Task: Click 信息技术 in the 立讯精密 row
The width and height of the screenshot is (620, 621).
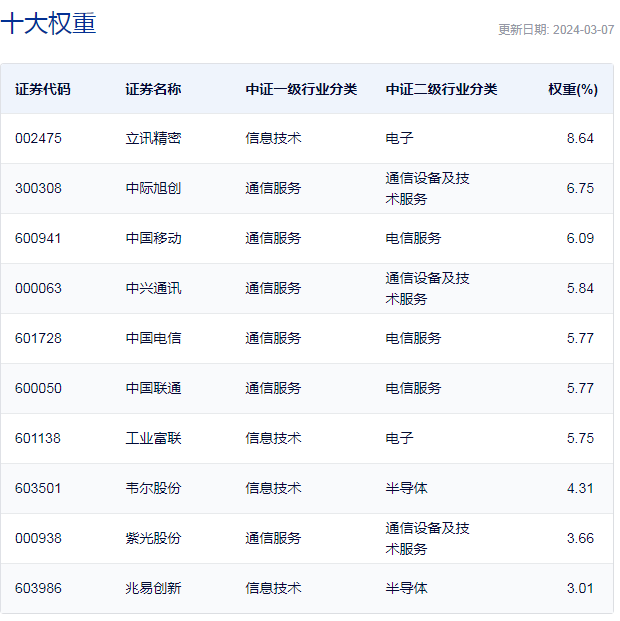Action: click(x=273, y=138)
